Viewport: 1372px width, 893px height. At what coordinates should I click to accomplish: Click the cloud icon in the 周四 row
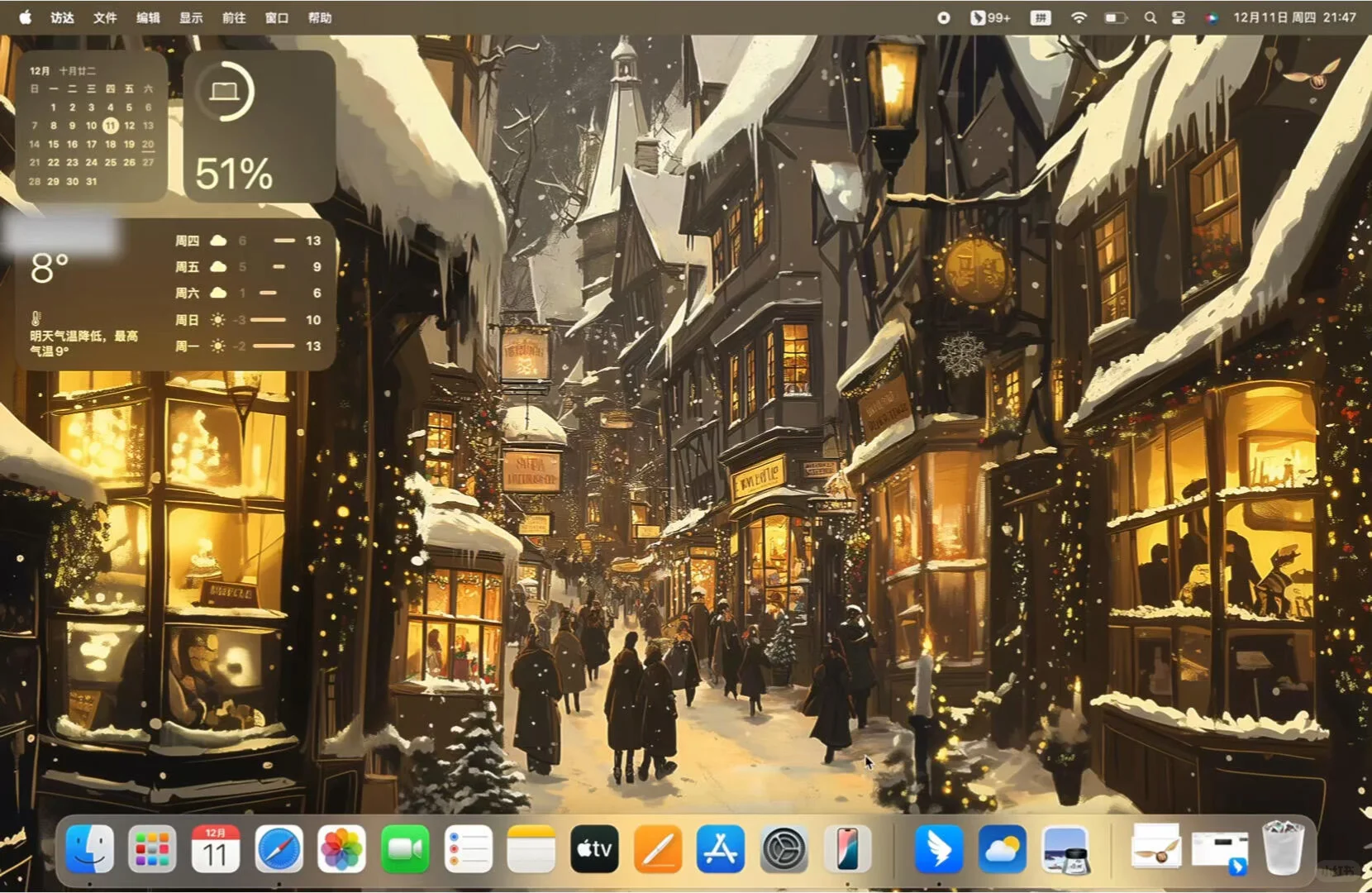(x=218, y=241)
